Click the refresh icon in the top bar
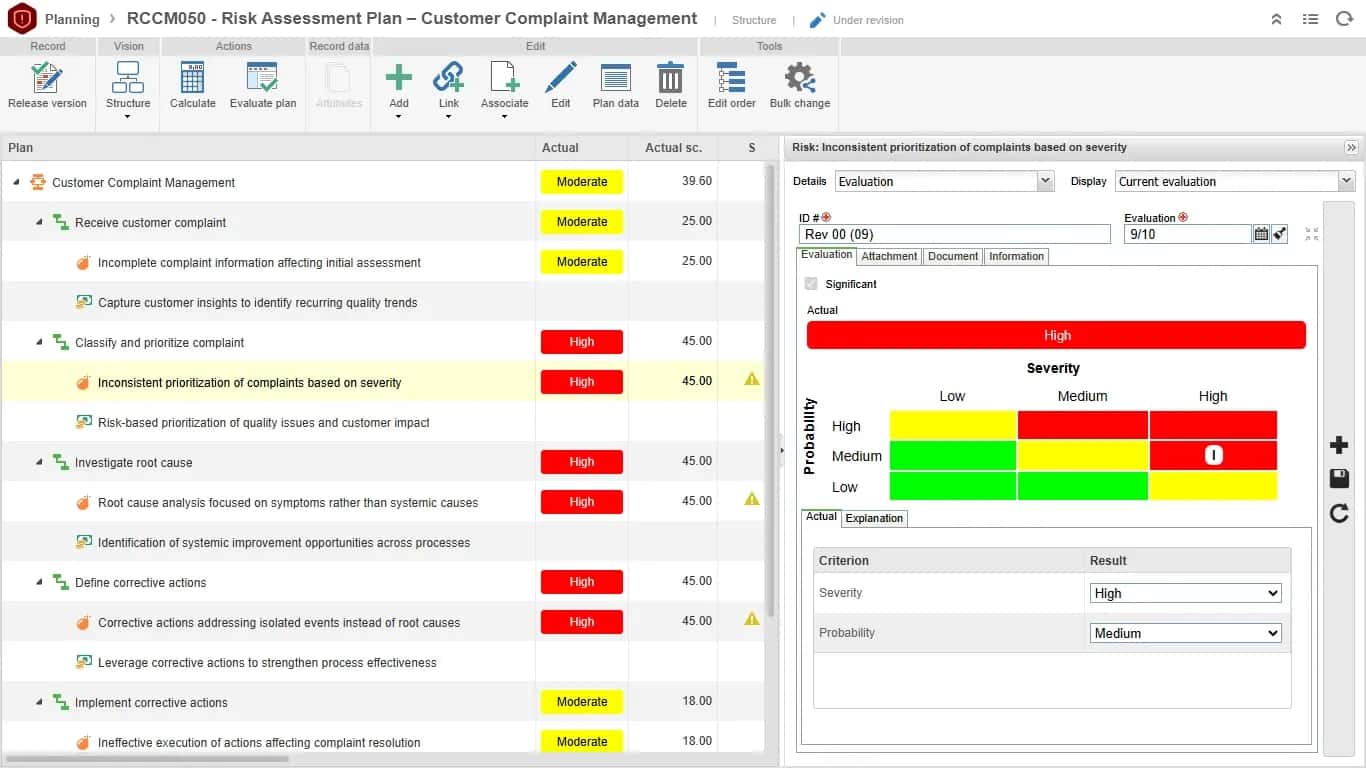Screen dimensions: 1366x768 (1344, 19)
